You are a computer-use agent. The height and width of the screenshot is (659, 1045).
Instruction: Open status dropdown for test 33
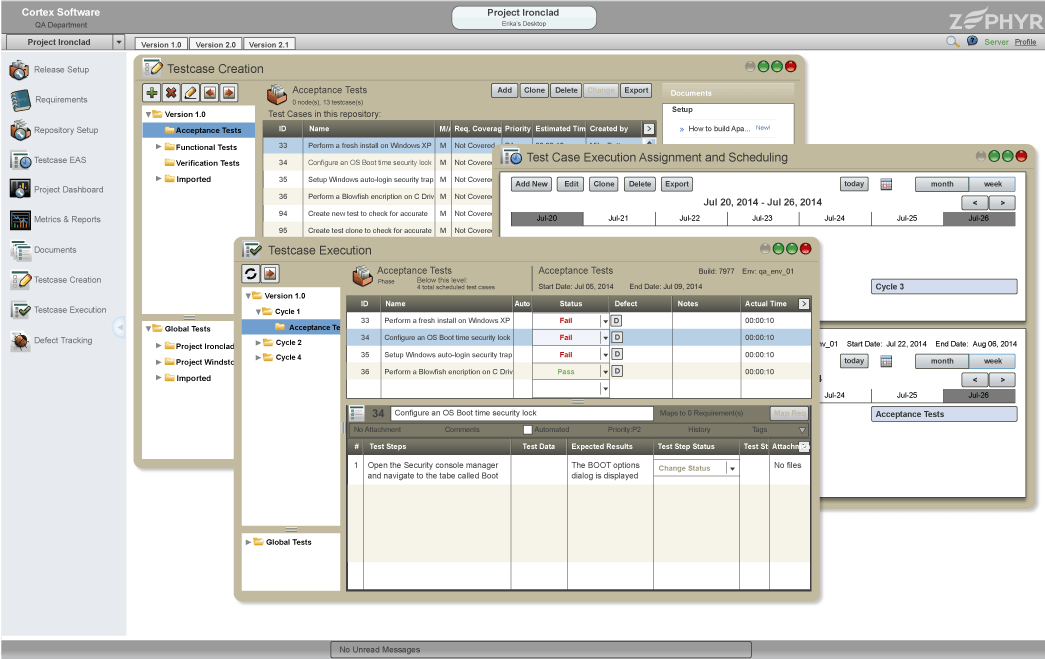605,321
